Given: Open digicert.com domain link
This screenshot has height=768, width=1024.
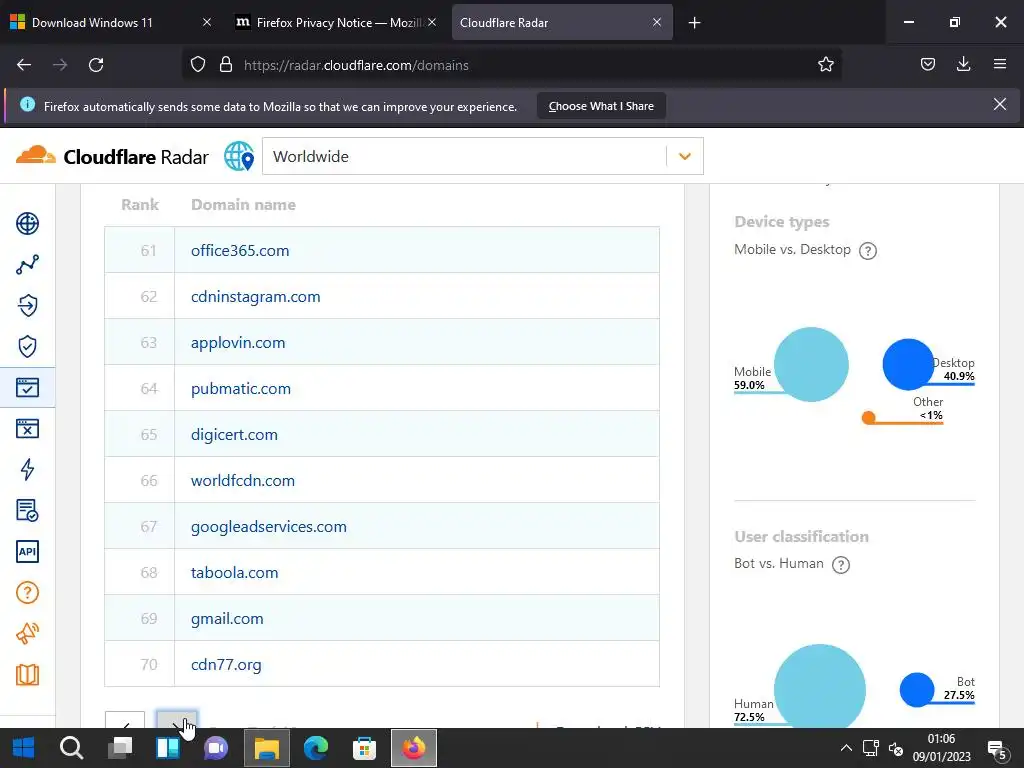Looking at the screenshot, I should click(x=234, y=435).
